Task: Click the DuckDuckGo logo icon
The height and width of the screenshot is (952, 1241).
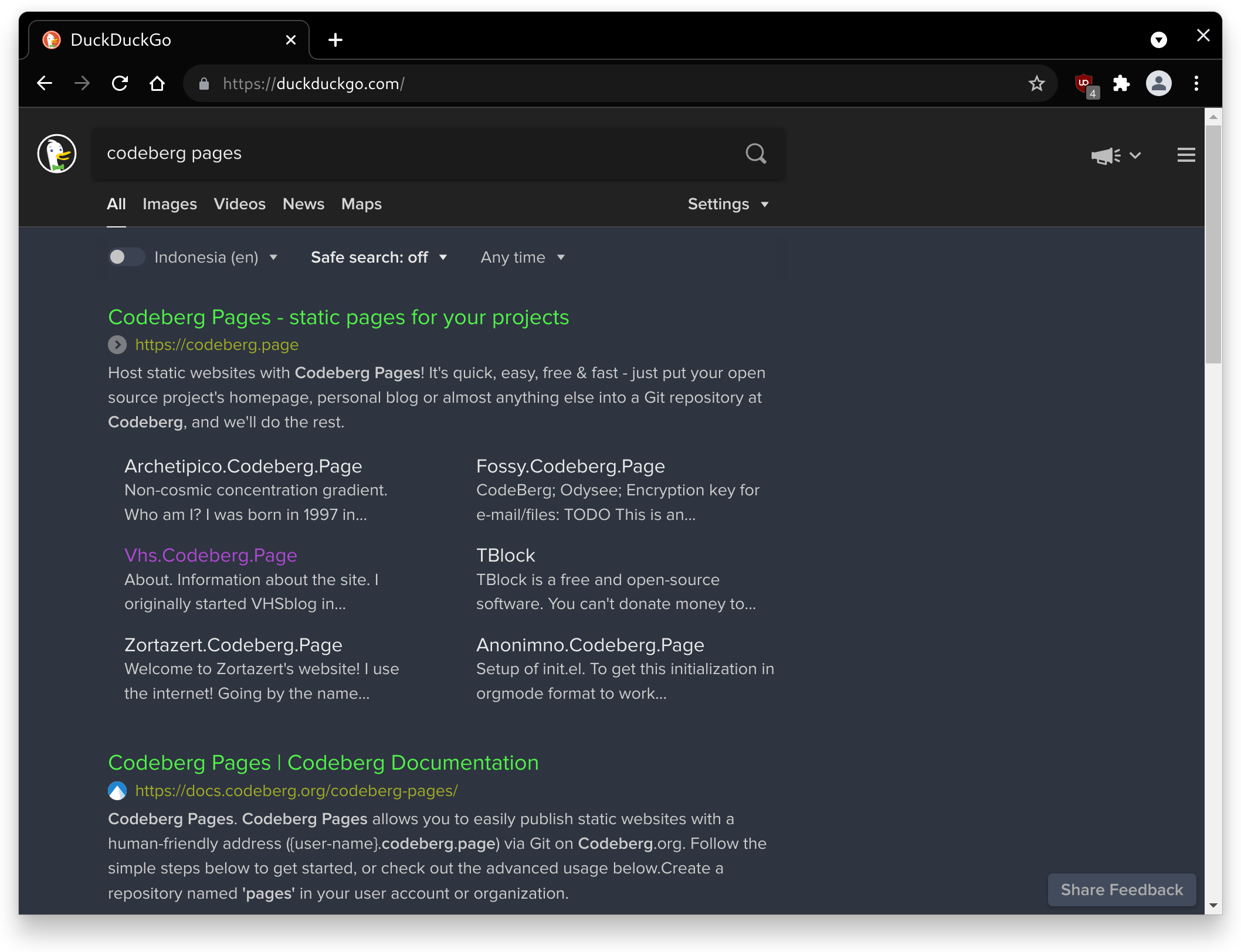Action: (57, 154)
